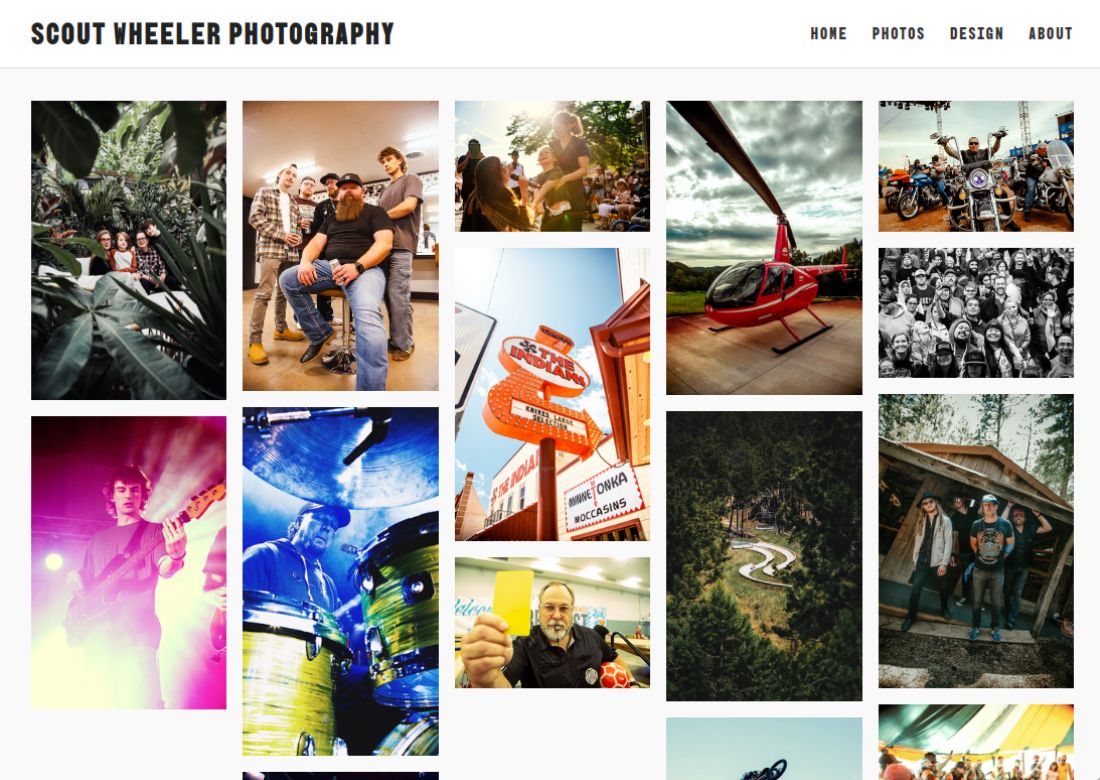The image size is (1100, 780).
Task: Open the bikers on motorcycles photo
Action: [976, 166]
